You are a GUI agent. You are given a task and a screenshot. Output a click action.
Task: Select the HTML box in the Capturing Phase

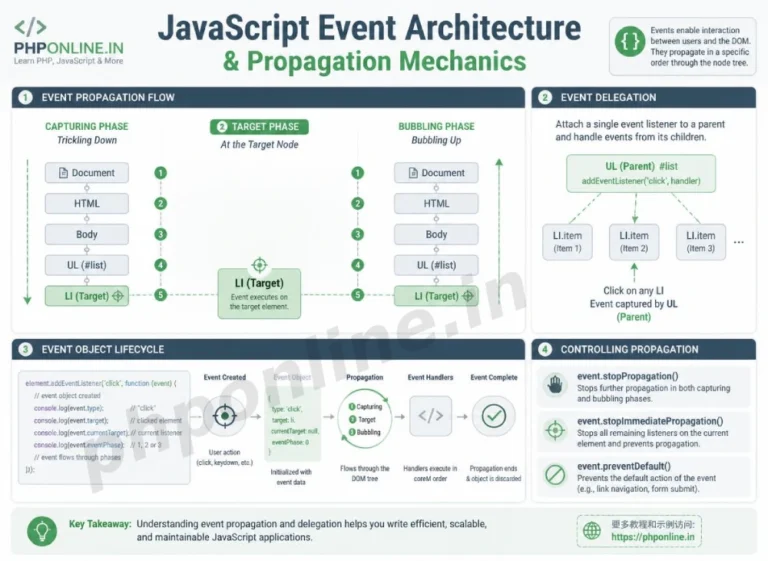(87, 203)
